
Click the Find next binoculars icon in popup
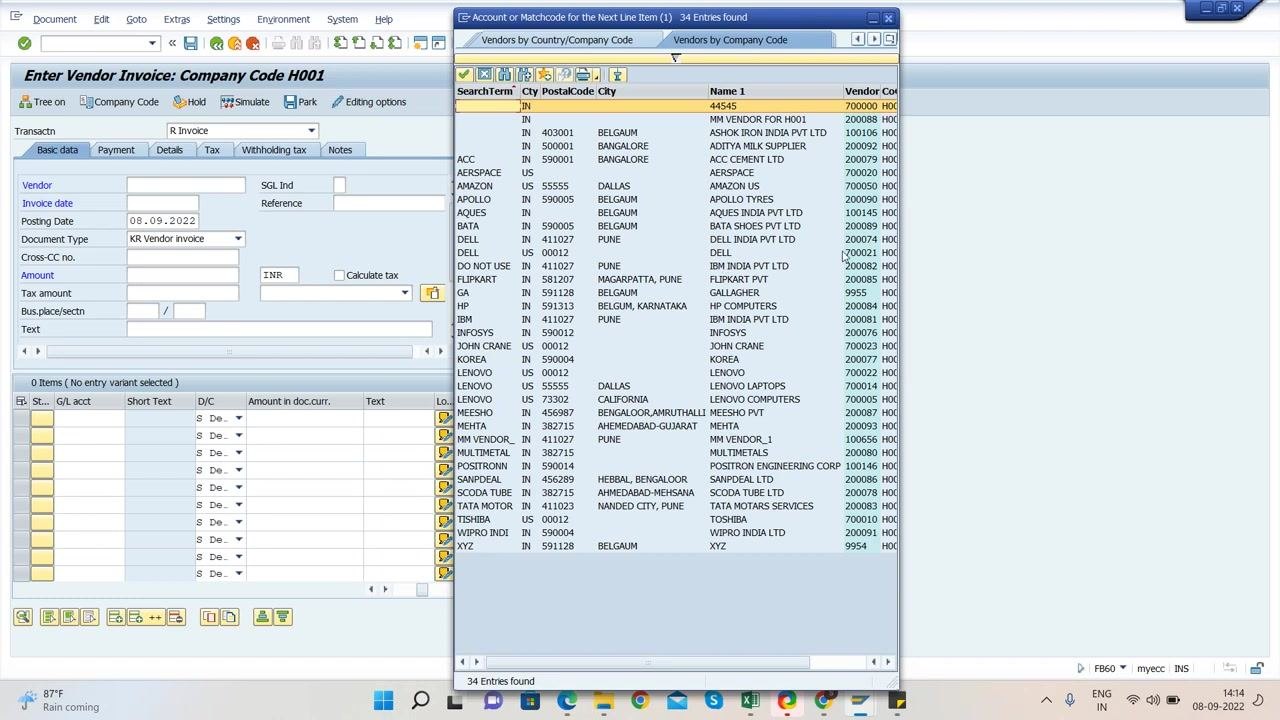tap(524, 75)
